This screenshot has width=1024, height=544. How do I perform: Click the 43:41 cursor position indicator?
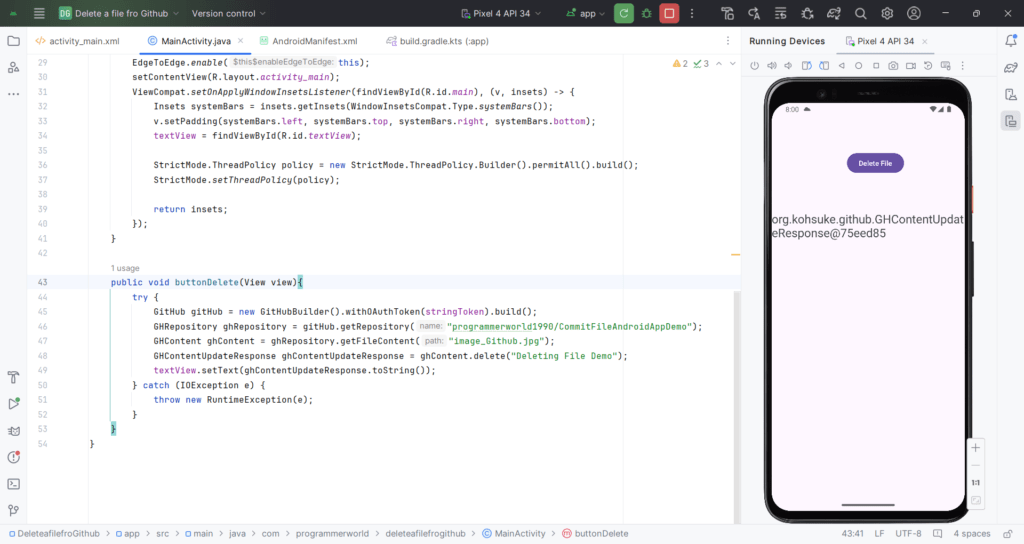click(x=852, y=534)
